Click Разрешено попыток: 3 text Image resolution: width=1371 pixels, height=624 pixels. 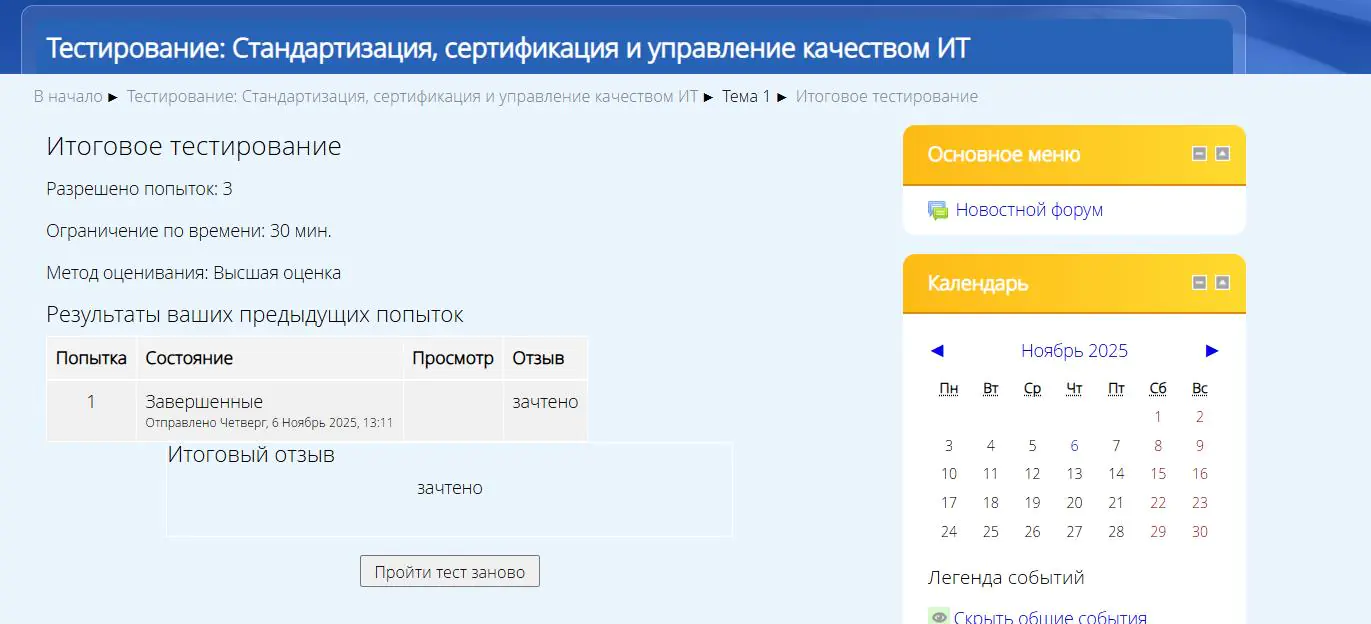pos(139,189)
